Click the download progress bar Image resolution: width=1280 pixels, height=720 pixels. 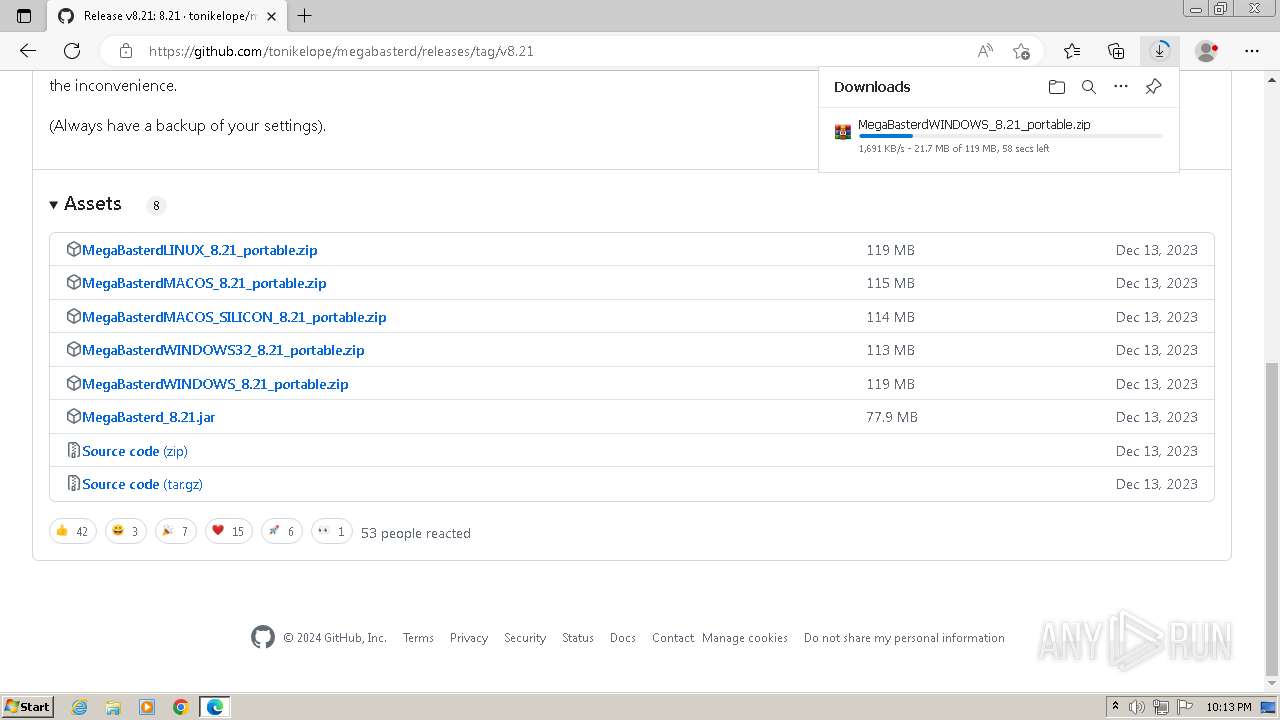[x=1010, y=136]
